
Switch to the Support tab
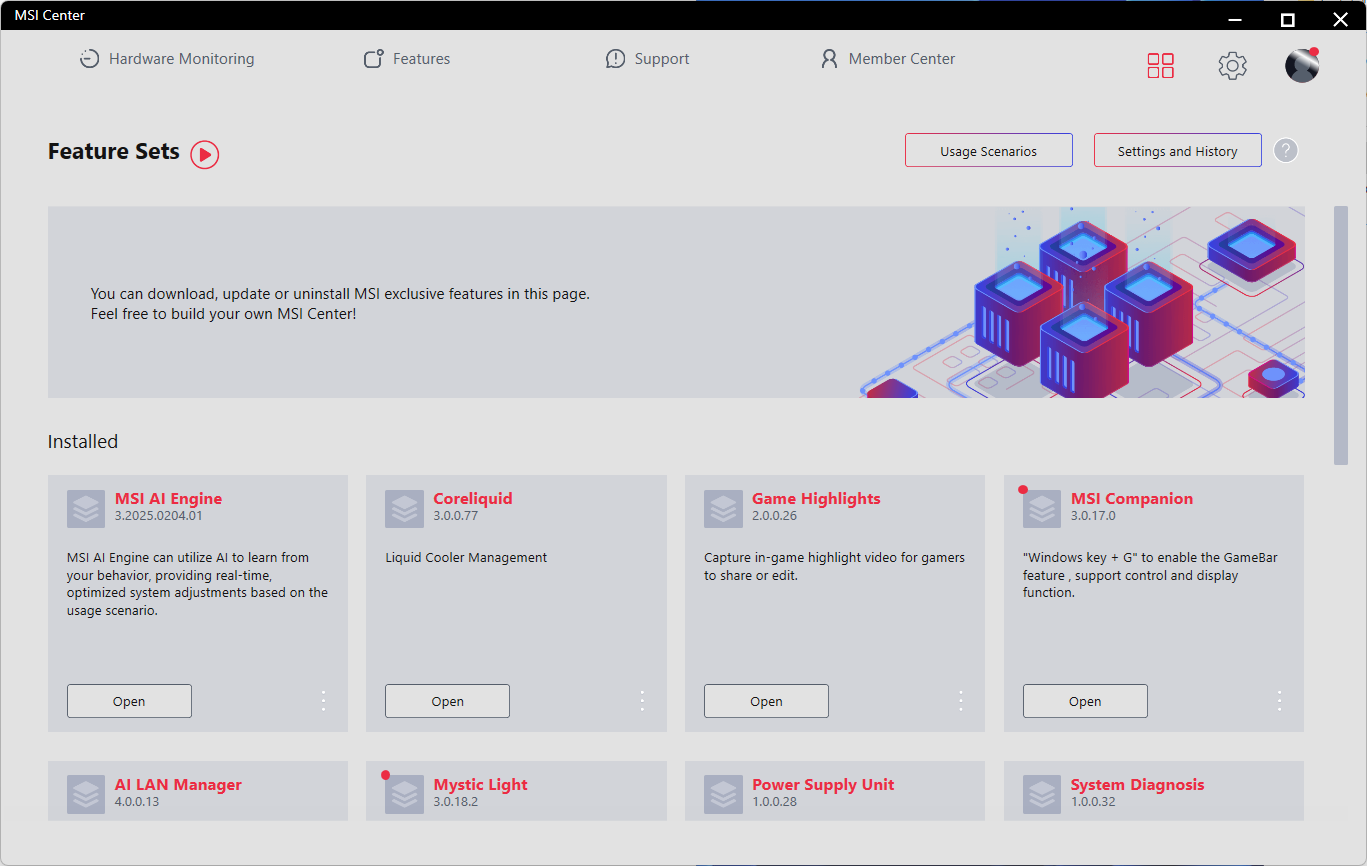point(648,59)
